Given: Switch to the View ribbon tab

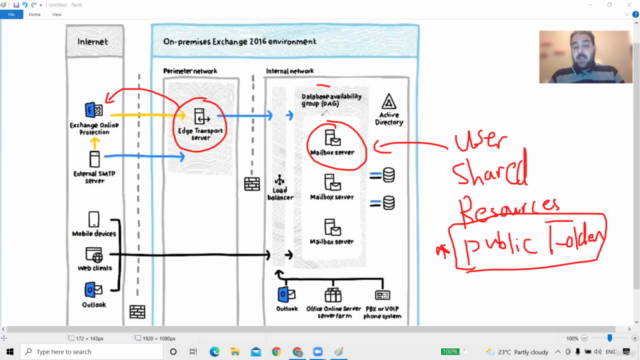Looking at the screenshot, I should click(x=56, y=15).
